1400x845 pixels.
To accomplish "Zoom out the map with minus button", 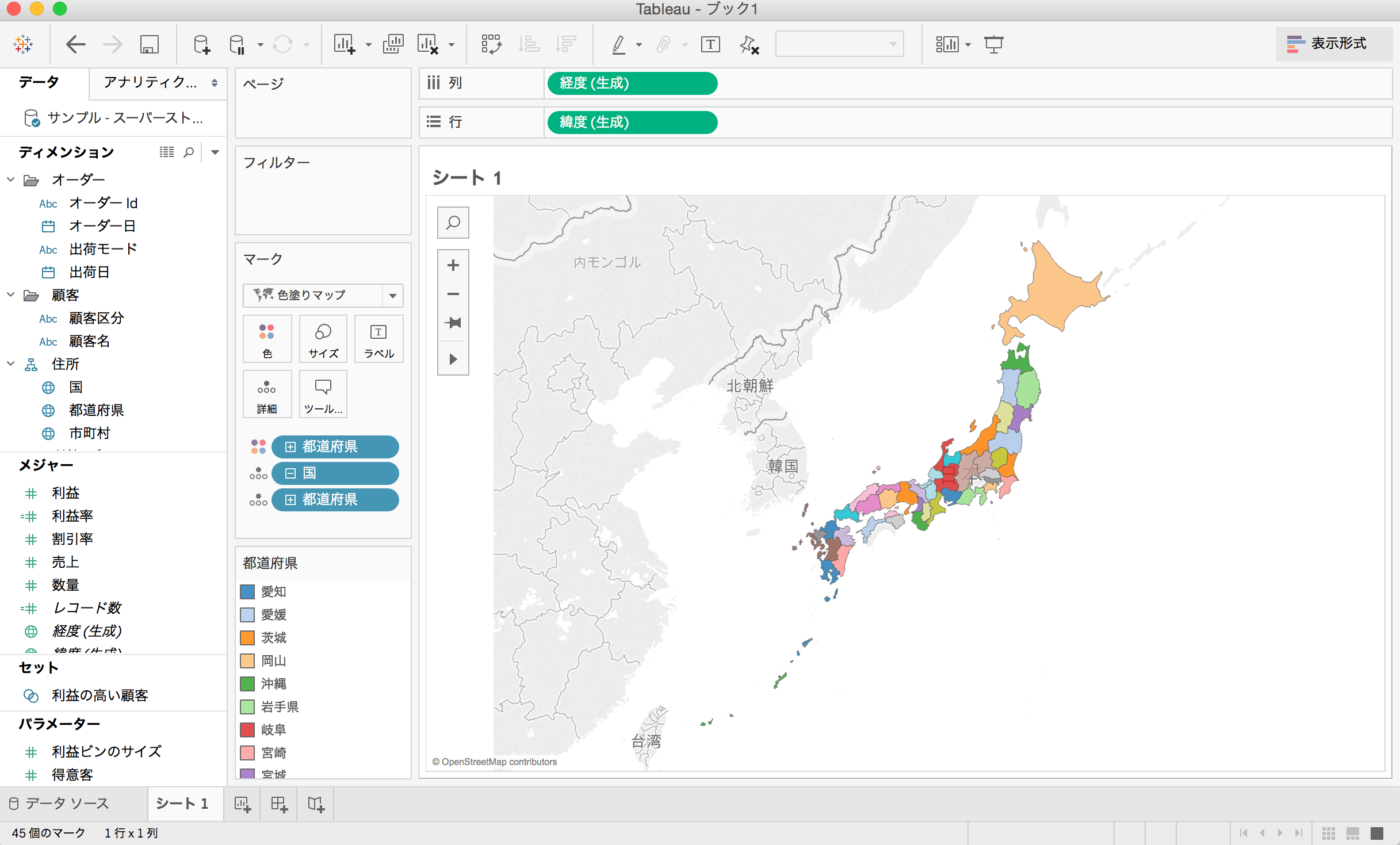I will 453,294.
